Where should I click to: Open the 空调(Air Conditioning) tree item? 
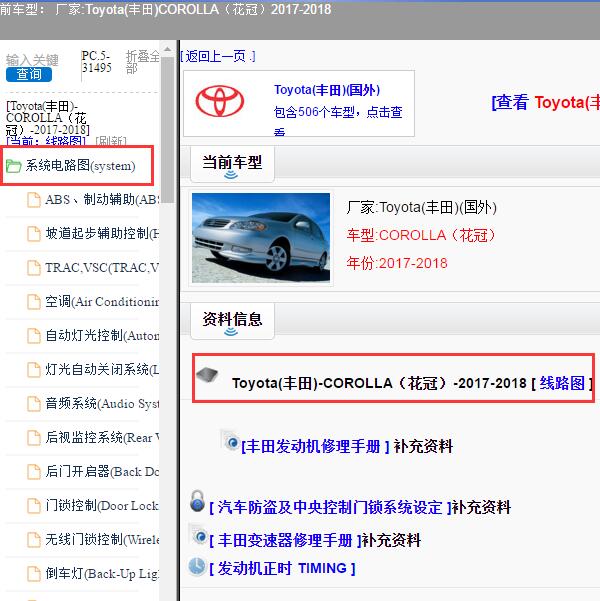102,302
